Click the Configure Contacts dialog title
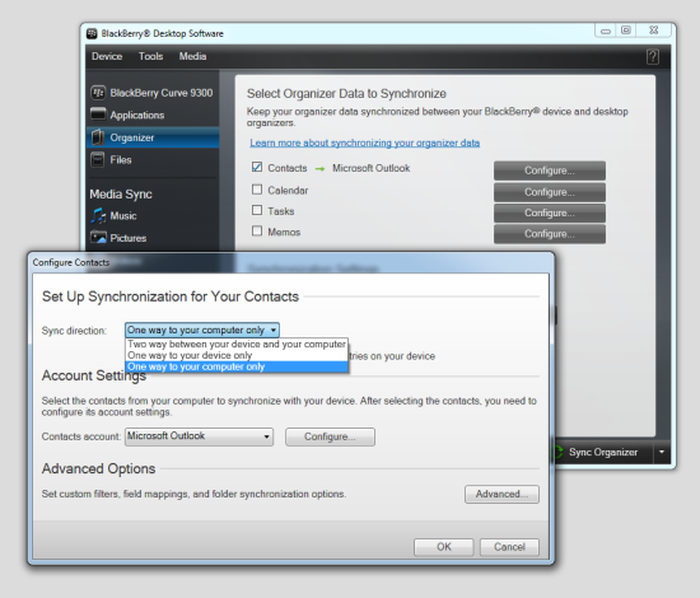Image resolution: width=700 pixels, height=598 pixels. click(x=71, y=262)
